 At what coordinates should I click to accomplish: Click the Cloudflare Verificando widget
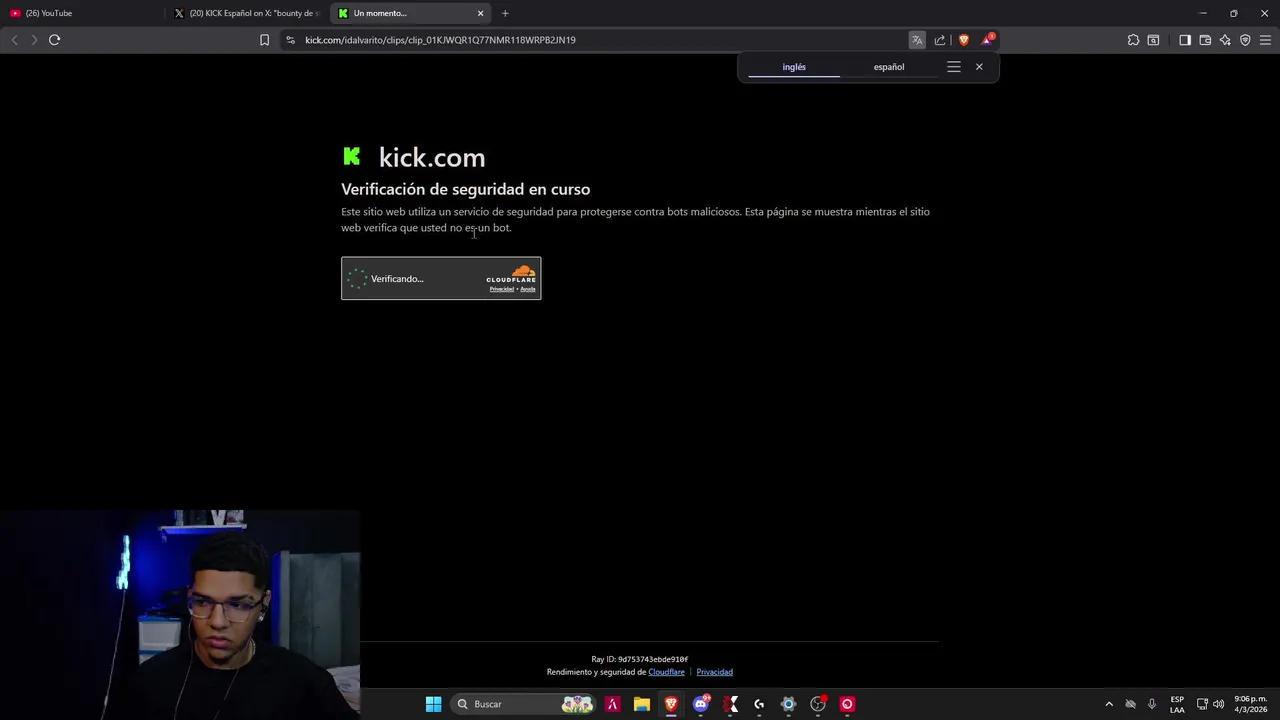441,278
